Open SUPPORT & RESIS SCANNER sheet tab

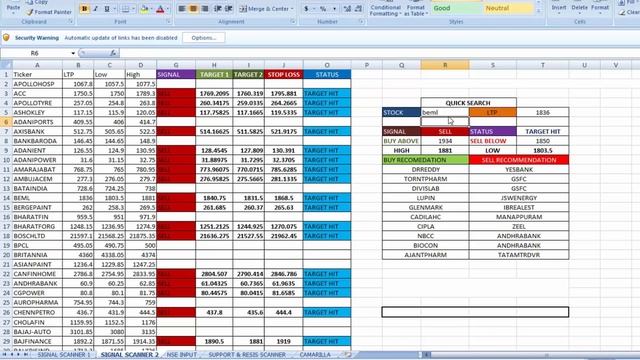click(x=247, y=355)
